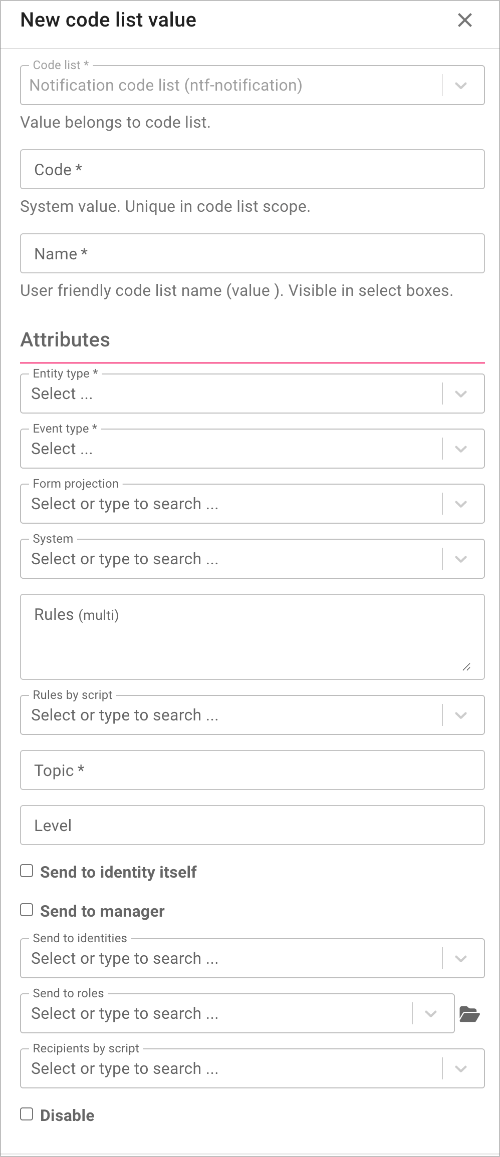
Task: Open the folder icon next to Send to roles
Action: tap(469, 1014)
